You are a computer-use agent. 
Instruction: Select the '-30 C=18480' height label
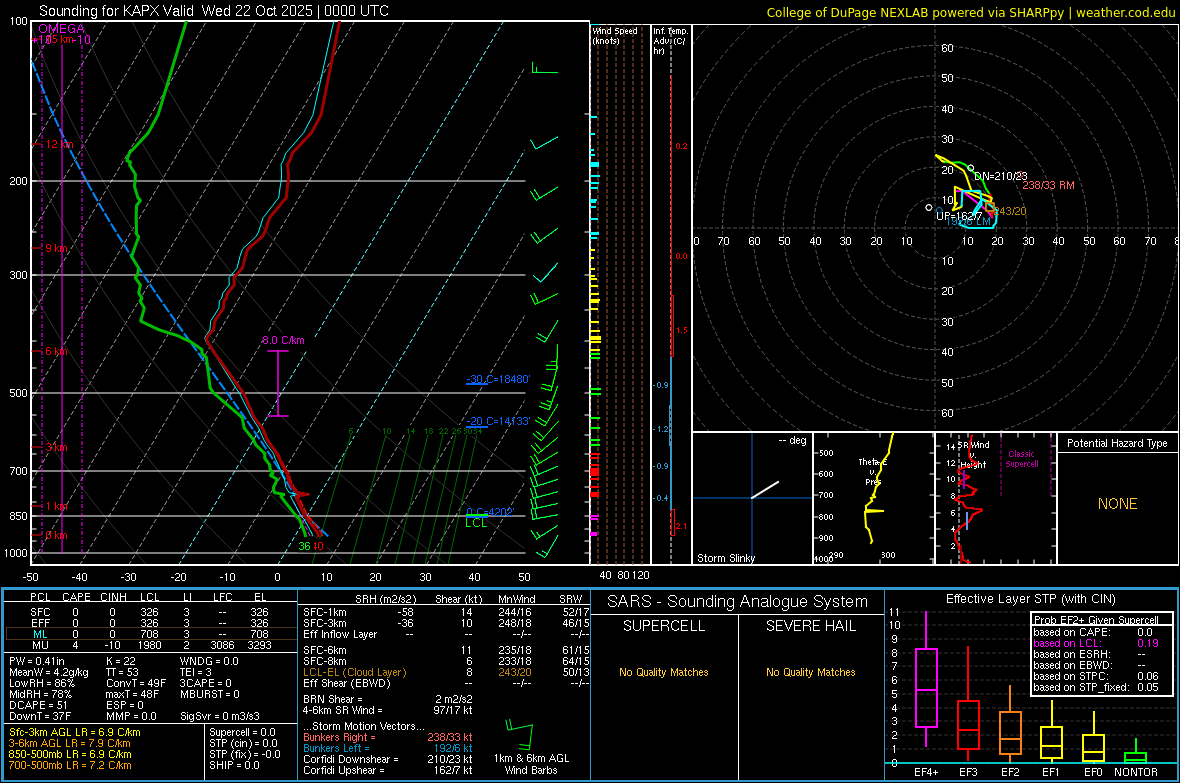497,379
